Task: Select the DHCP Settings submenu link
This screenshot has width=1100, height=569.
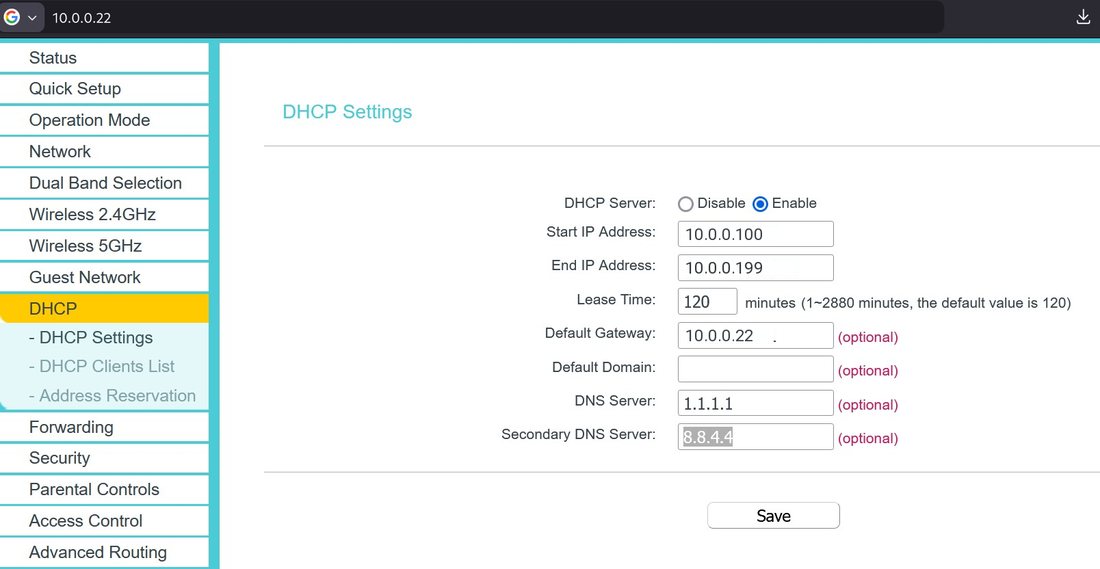Action: point(90,337)
